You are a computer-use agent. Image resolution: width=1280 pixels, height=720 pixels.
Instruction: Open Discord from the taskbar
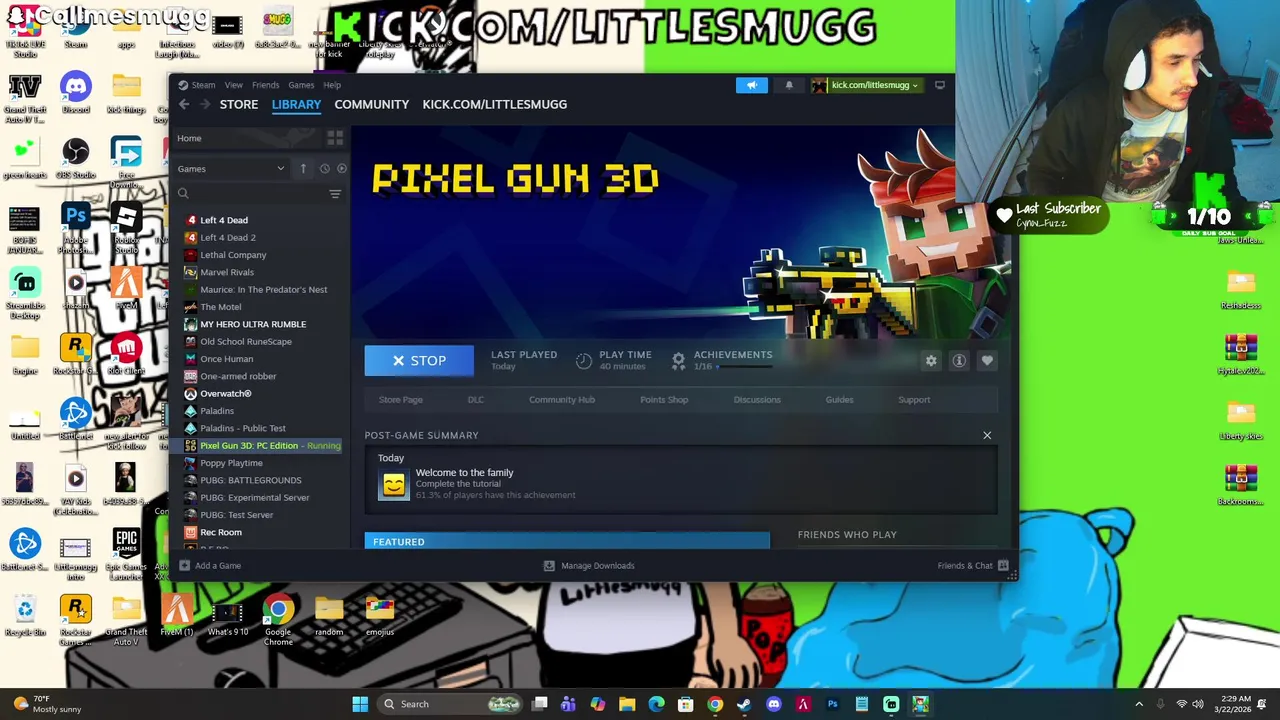[x=773, y=704]
